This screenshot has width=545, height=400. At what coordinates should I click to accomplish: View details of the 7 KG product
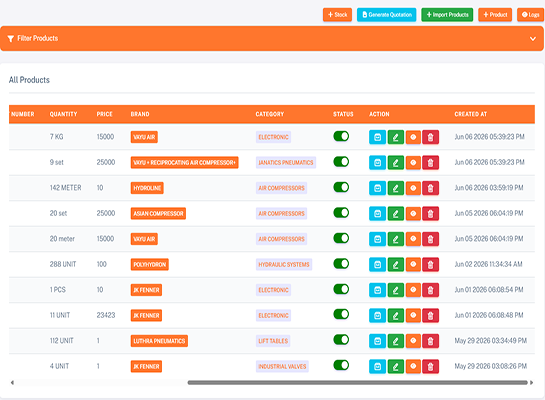point(413,137)
